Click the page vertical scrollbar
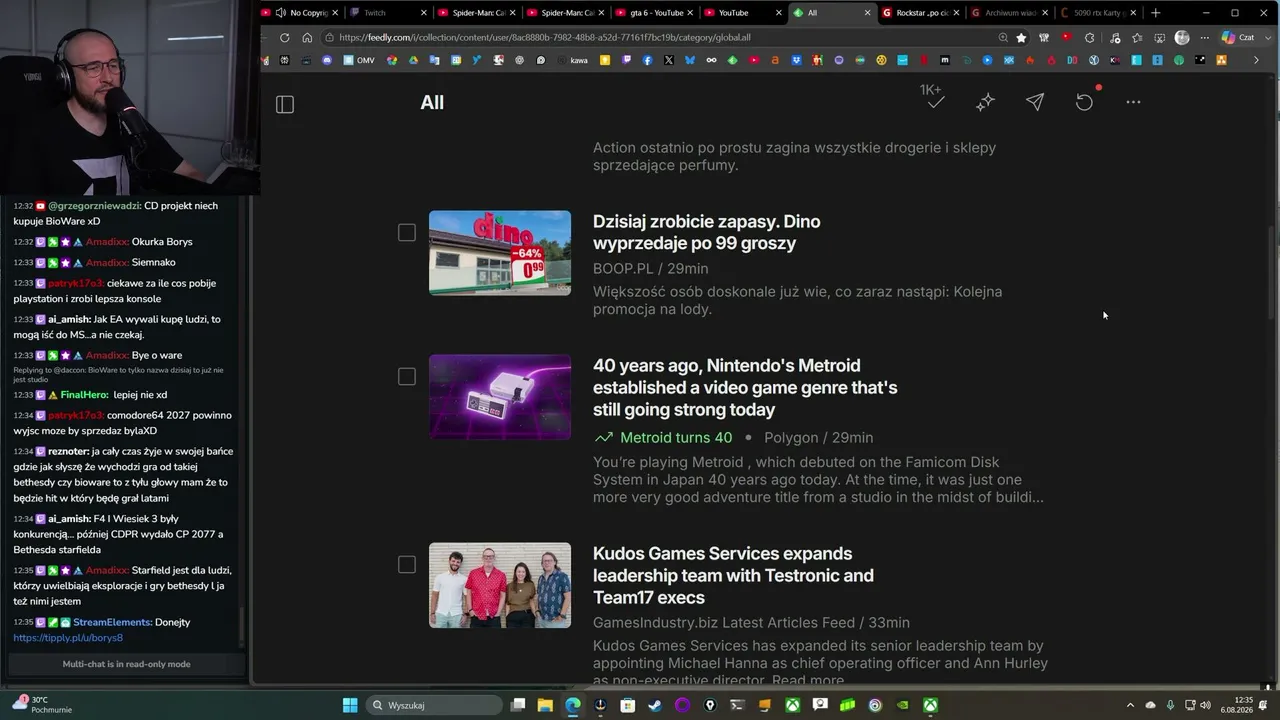Image resolution: width=1280 pixels, height=720 pixels. (1272, 270)
